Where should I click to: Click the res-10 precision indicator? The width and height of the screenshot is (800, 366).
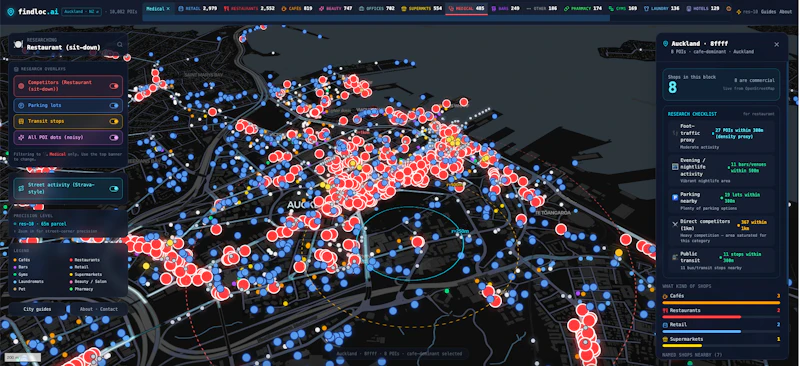point(747,11)
